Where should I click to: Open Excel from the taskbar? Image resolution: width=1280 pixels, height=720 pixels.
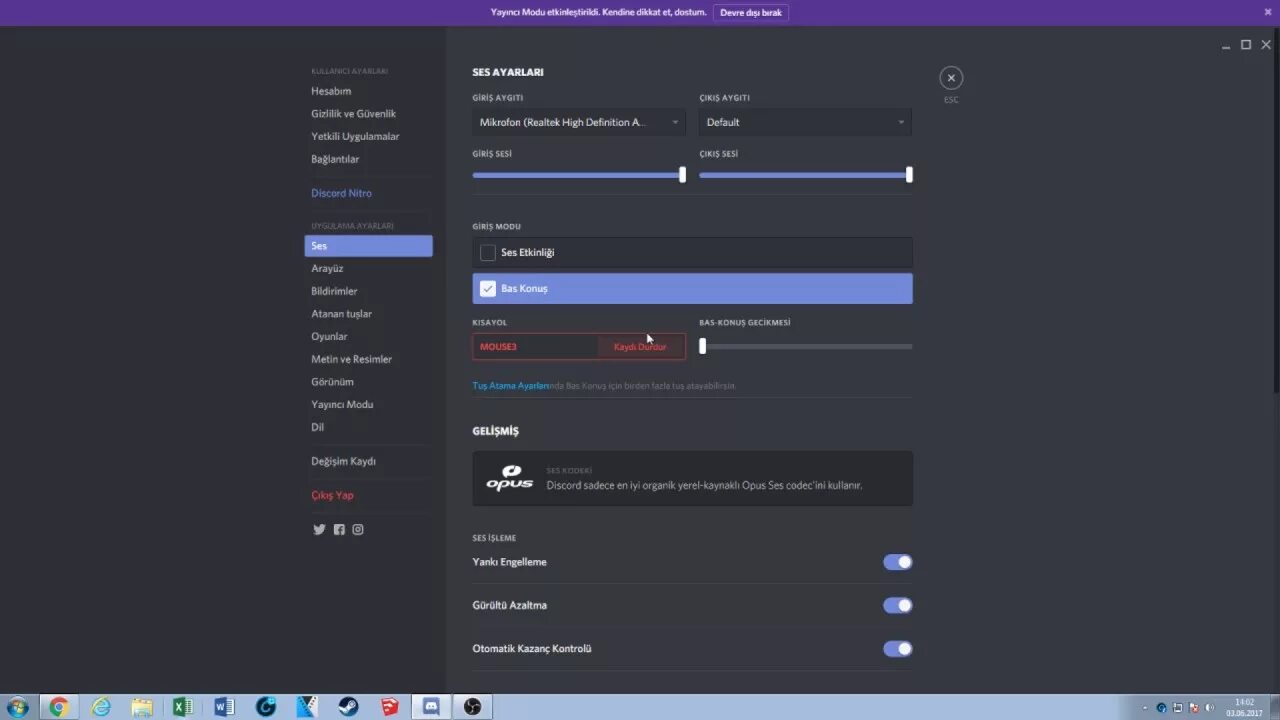pyautogui.click(x=183, y=707)
